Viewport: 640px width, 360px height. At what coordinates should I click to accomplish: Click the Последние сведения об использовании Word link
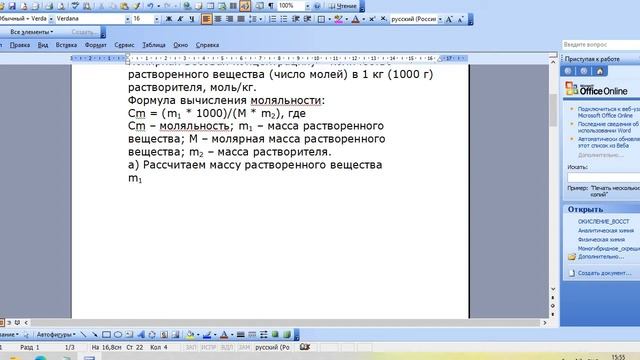tap(609, 127)
